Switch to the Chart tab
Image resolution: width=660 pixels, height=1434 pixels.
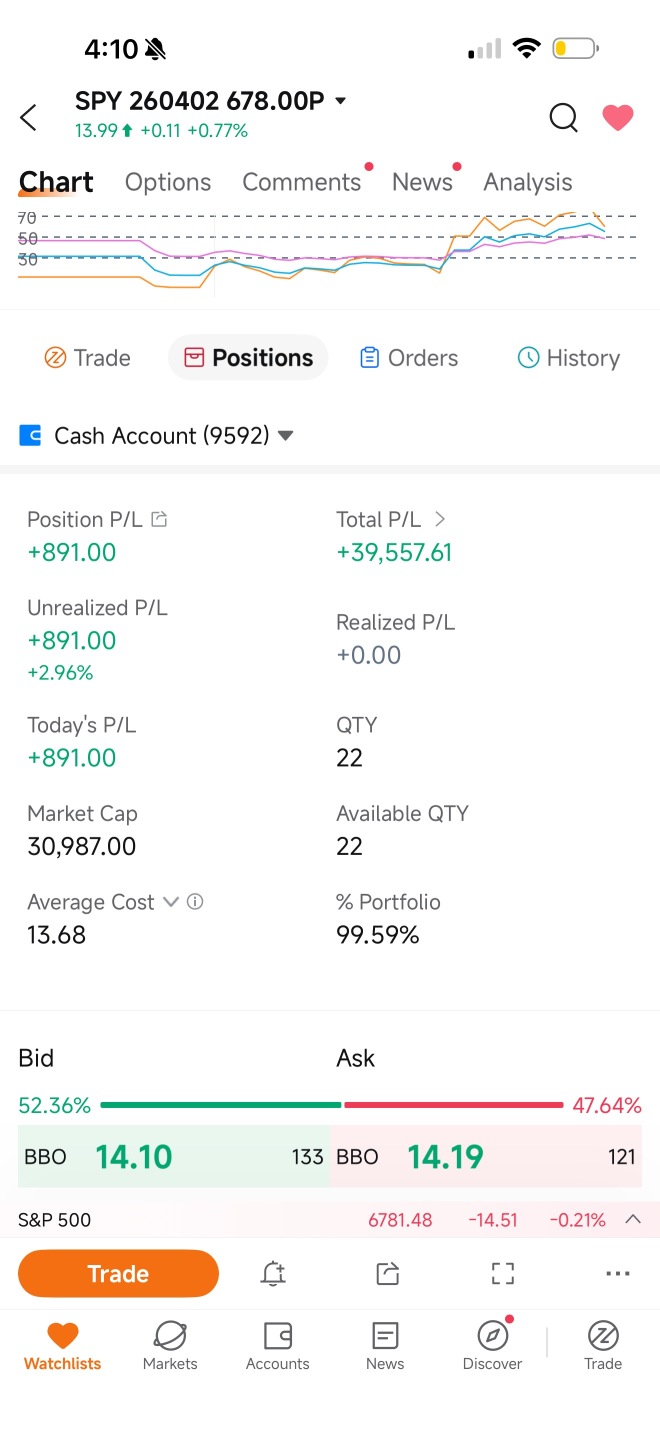[56, 182]
